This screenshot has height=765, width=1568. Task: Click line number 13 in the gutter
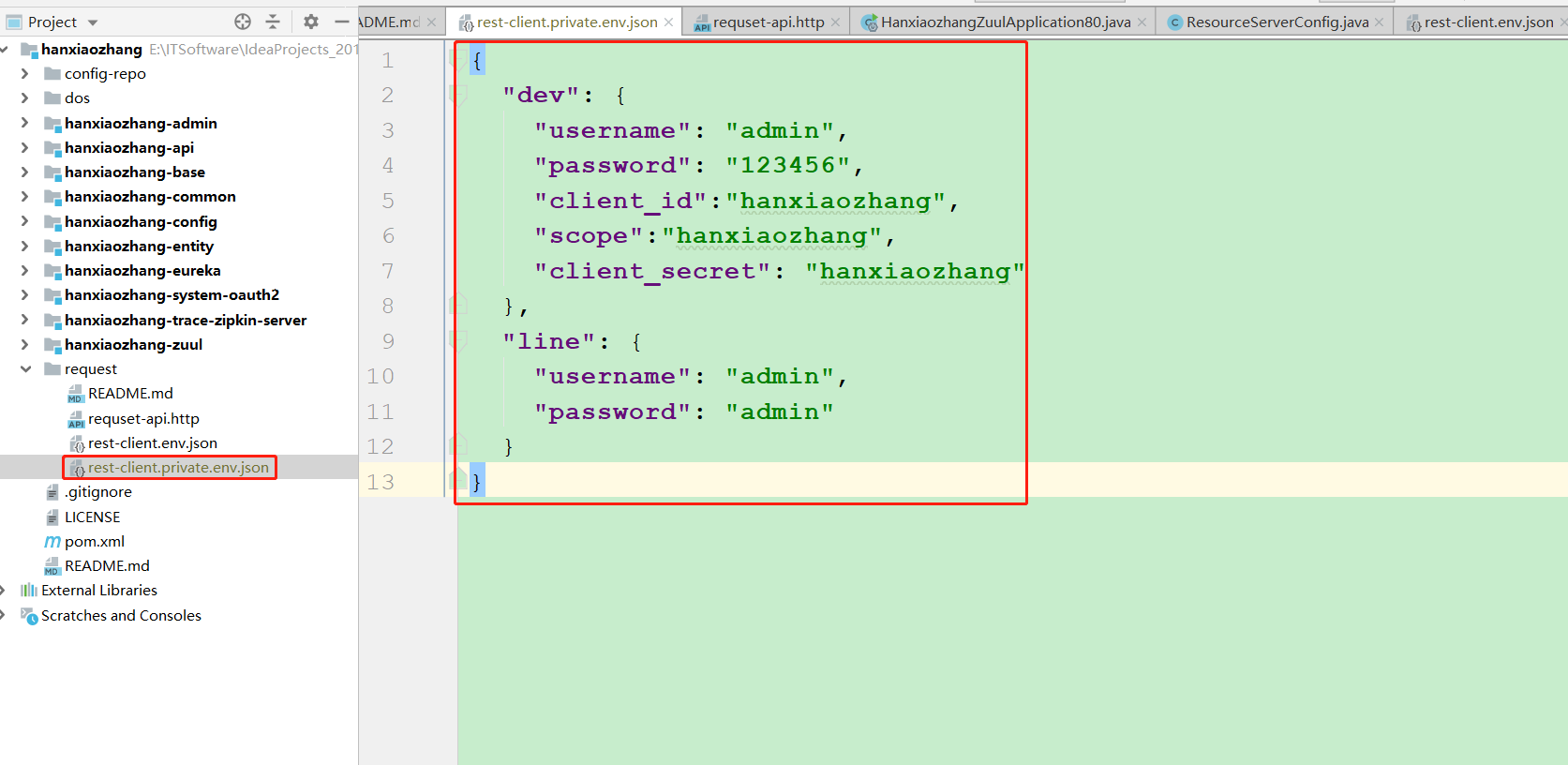tap(381, 482)
